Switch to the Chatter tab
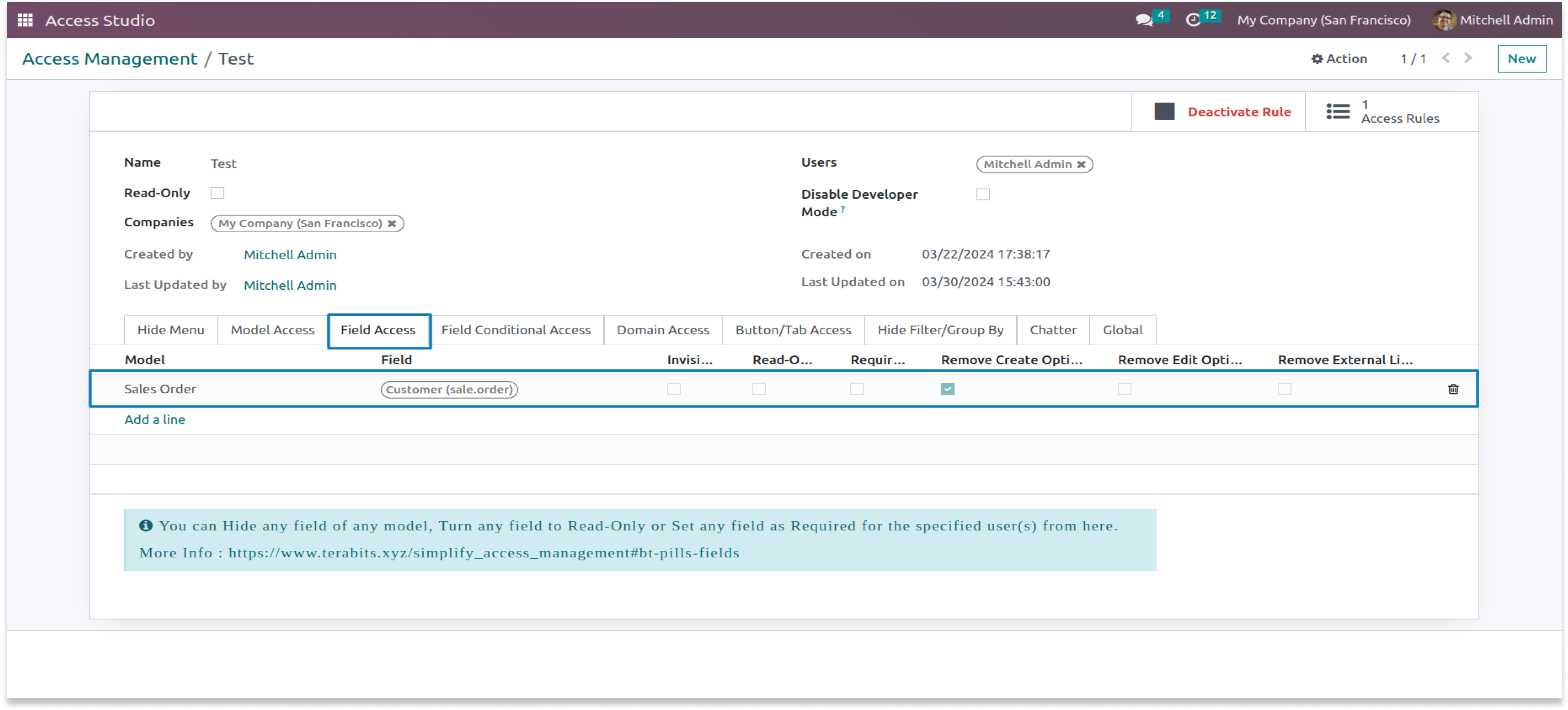The image size is (1568, 710). click(x=1053, y=330)
